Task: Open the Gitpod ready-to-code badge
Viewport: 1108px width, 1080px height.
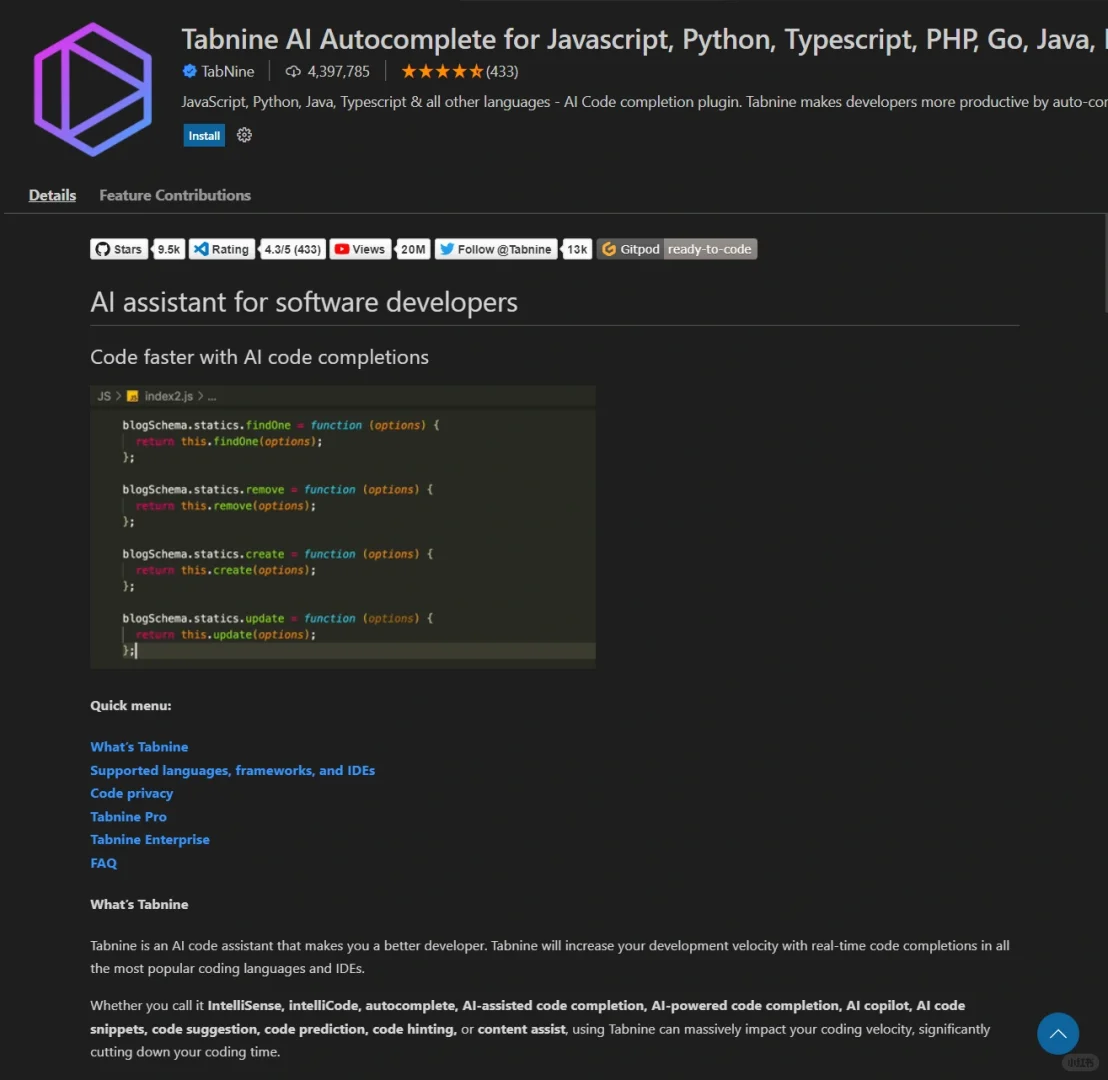Action: [677, 249]
